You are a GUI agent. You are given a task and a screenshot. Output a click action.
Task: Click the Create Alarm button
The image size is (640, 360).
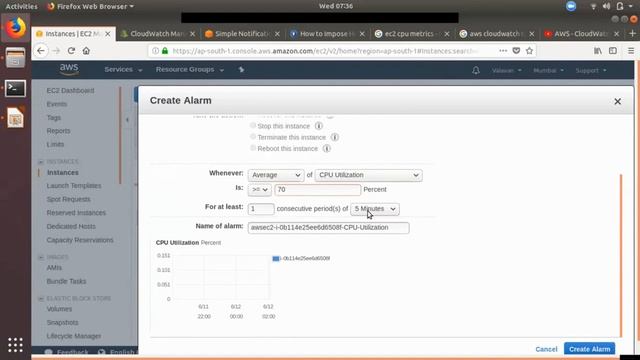589,349
